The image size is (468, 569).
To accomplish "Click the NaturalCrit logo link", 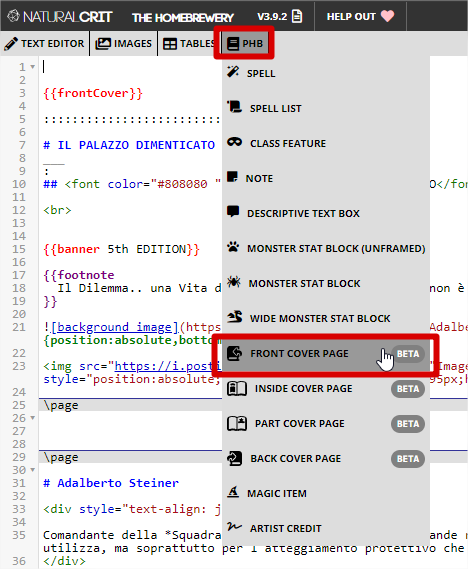I will [60, 17].
